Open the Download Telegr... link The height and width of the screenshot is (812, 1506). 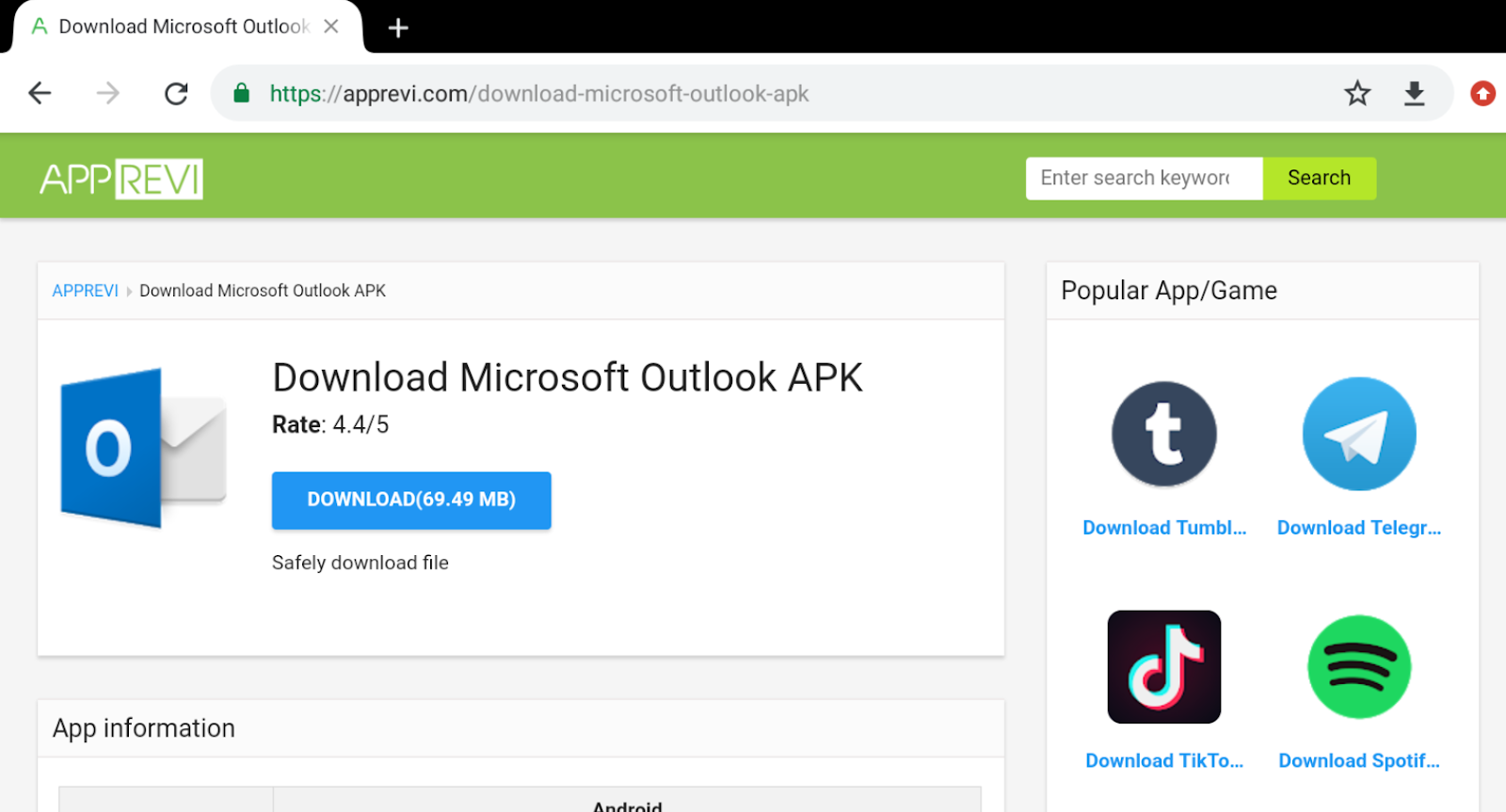(x=1359, y=528)
